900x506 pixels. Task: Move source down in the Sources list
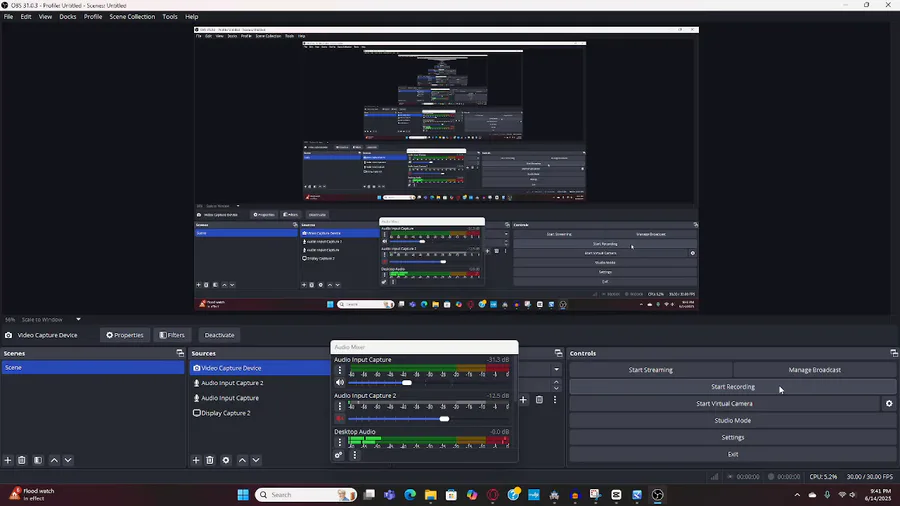point(256,460)
